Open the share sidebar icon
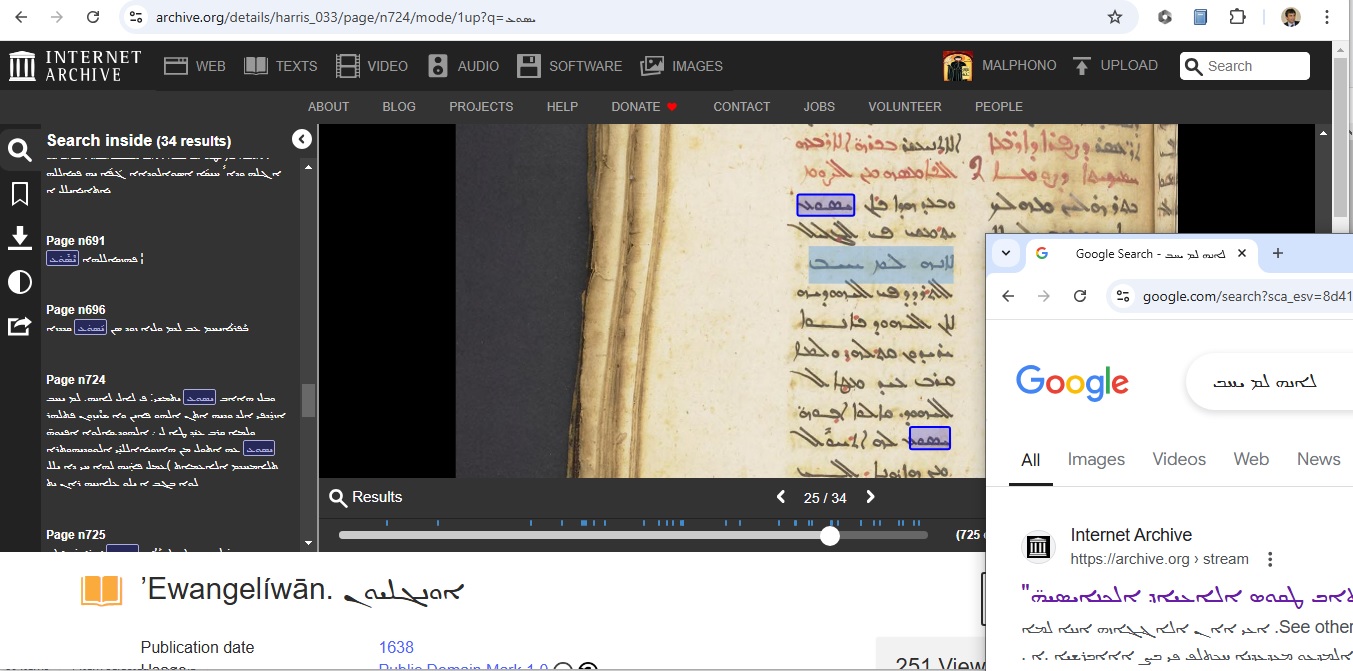This screenshot has height=671, width=1353. click(19, 326)
